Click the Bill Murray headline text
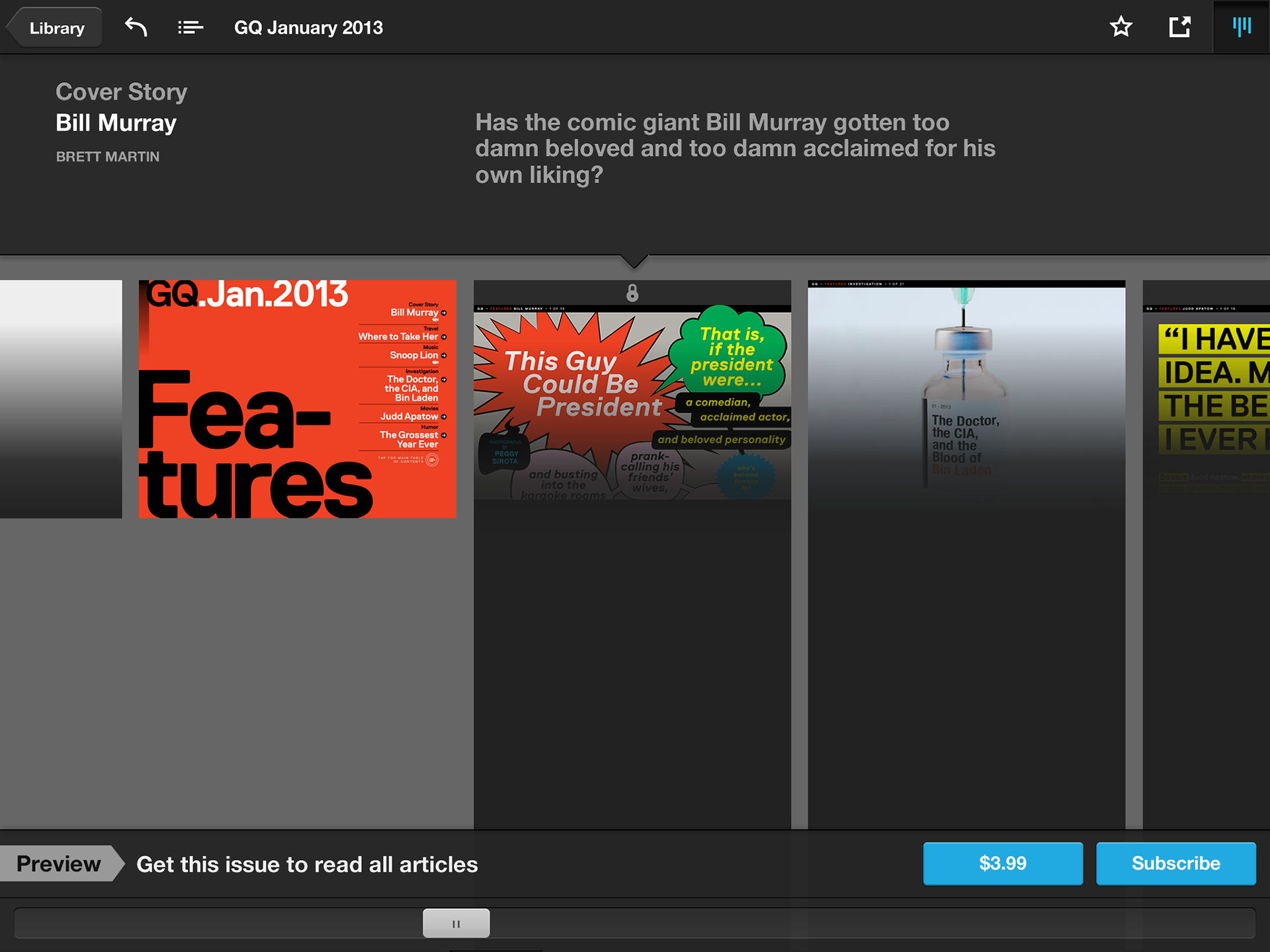This screenshot has height=952, width=1270. [116, 123]
